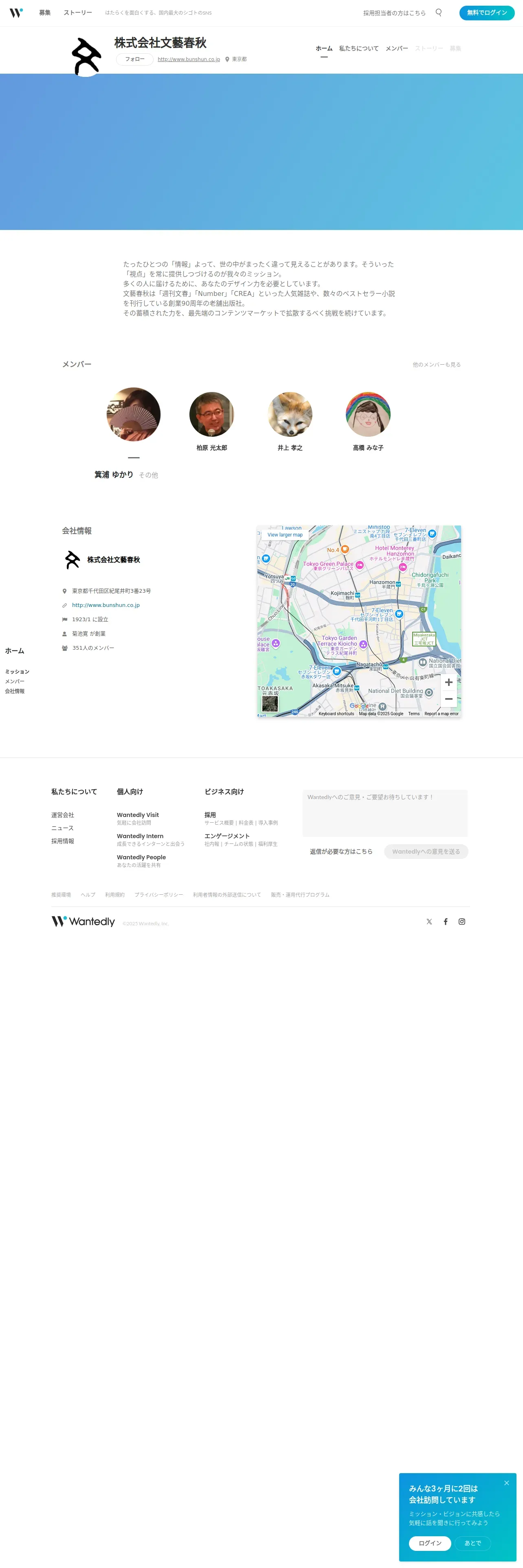
Task: Open エンゲージメント footer link
Action: pos(227,837)
